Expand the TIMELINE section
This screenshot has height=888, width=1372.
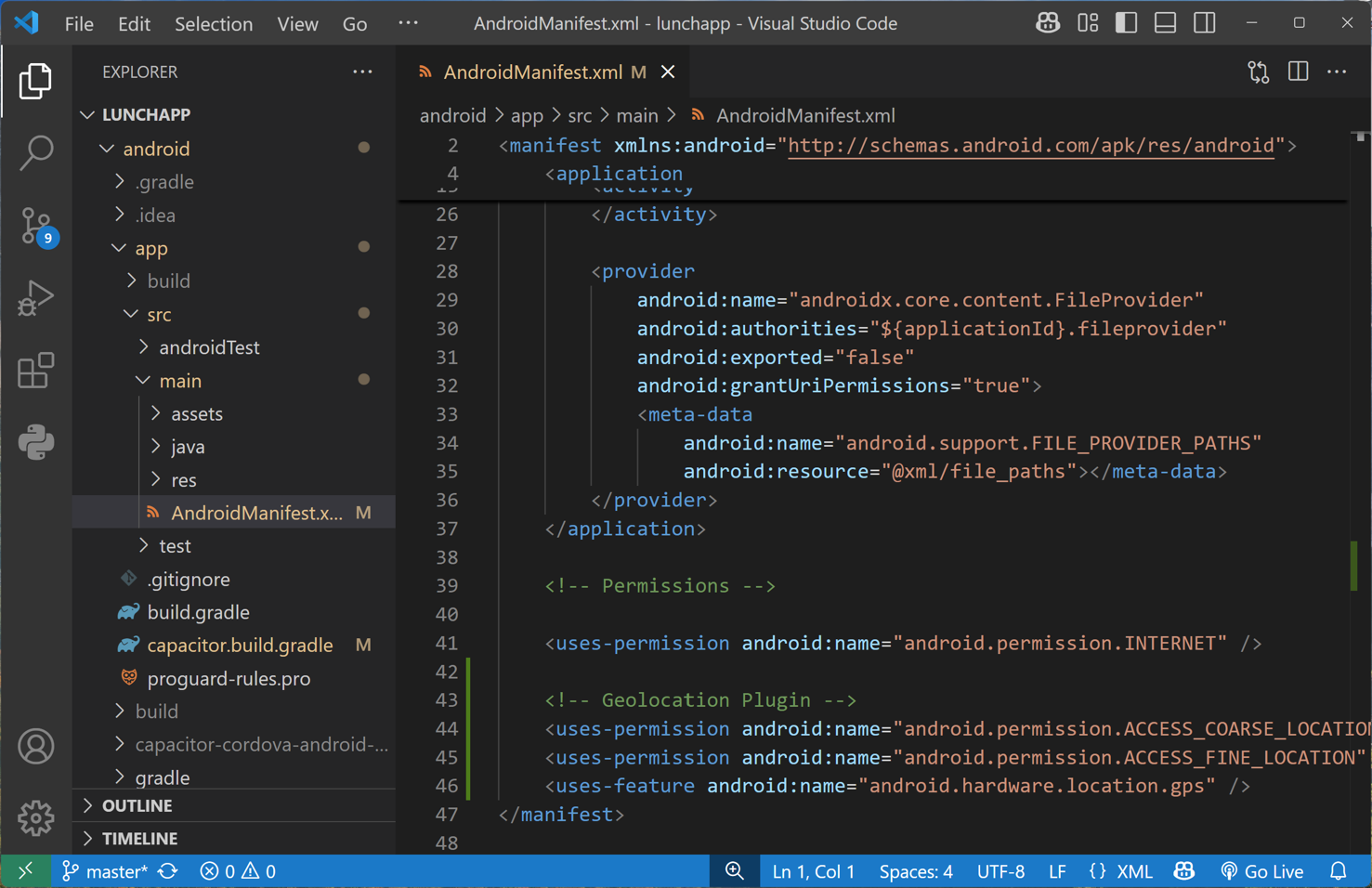pyautogui.click(x=234, y=838)
